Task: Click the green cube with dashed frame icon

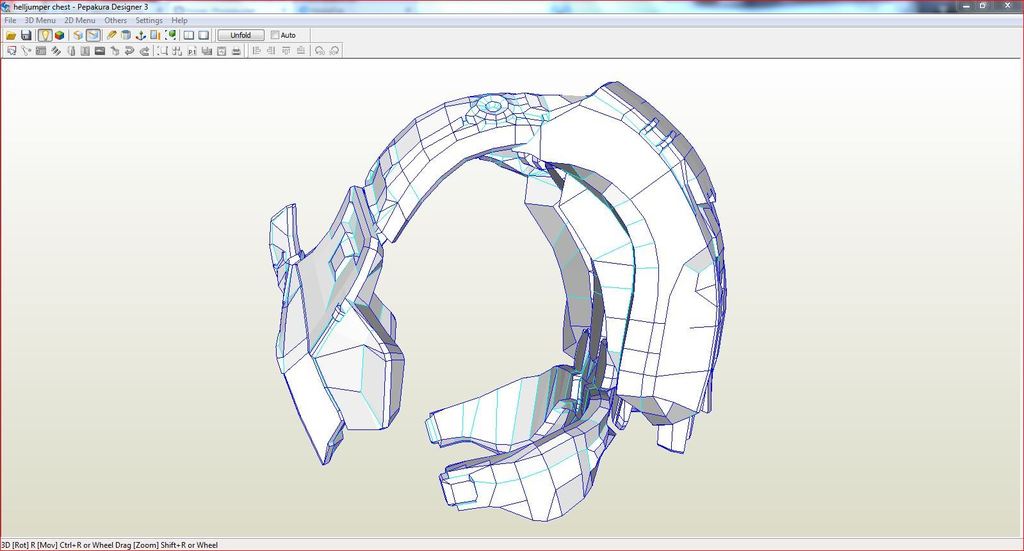Action: [171, 35]
